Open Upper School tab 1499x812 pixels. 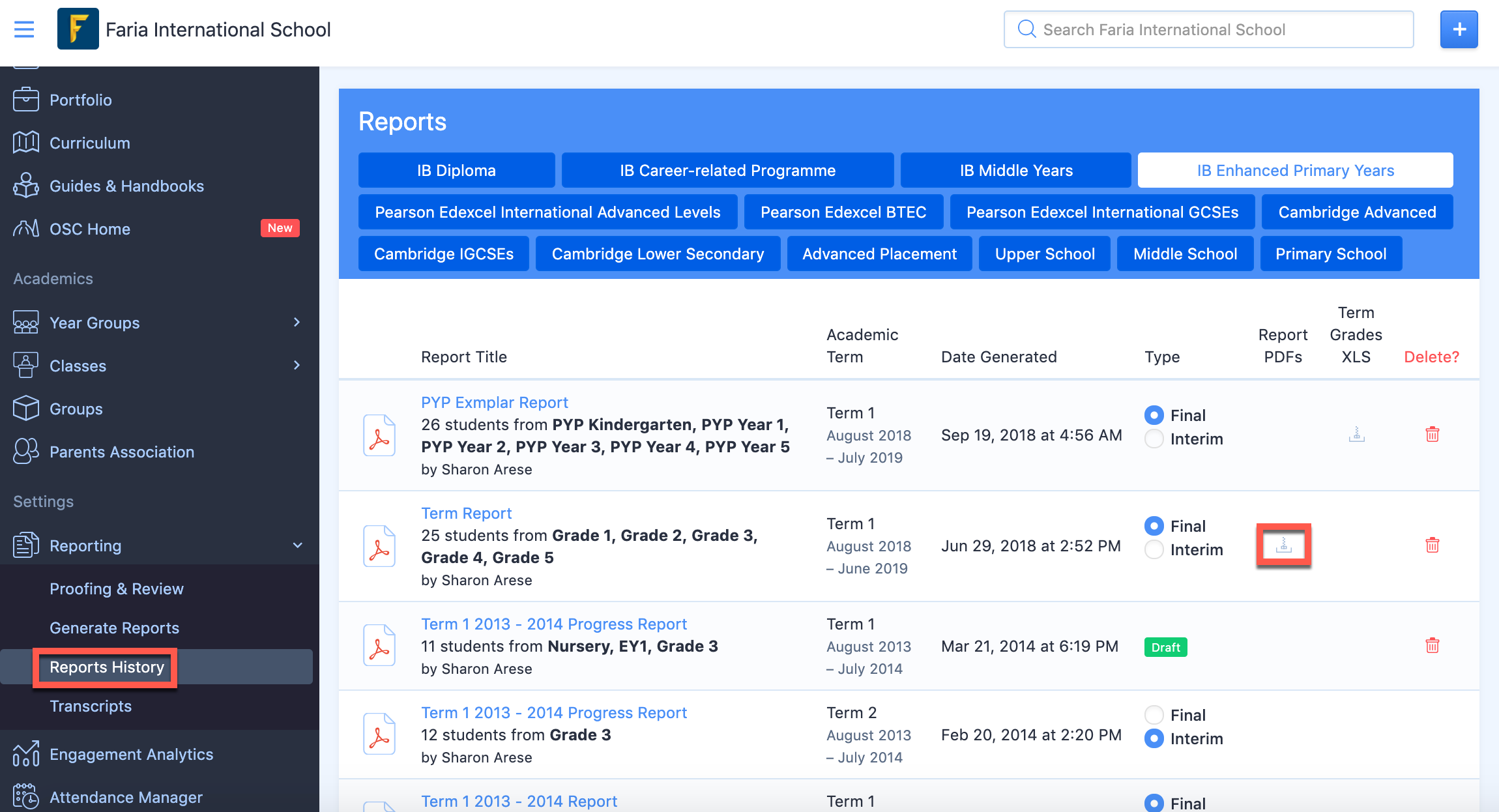(x=1045, y=254)
